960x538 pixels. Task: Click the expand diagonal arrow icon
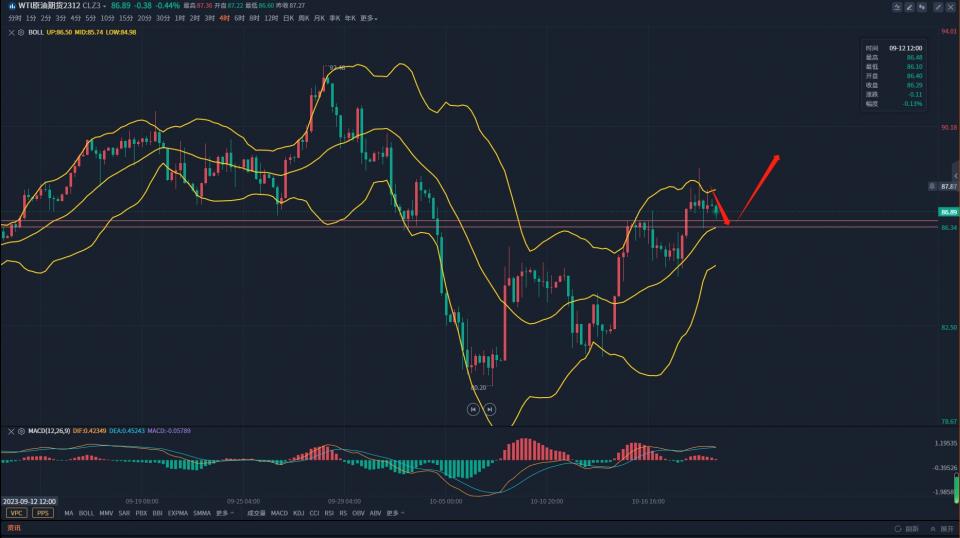click(938, 7)
